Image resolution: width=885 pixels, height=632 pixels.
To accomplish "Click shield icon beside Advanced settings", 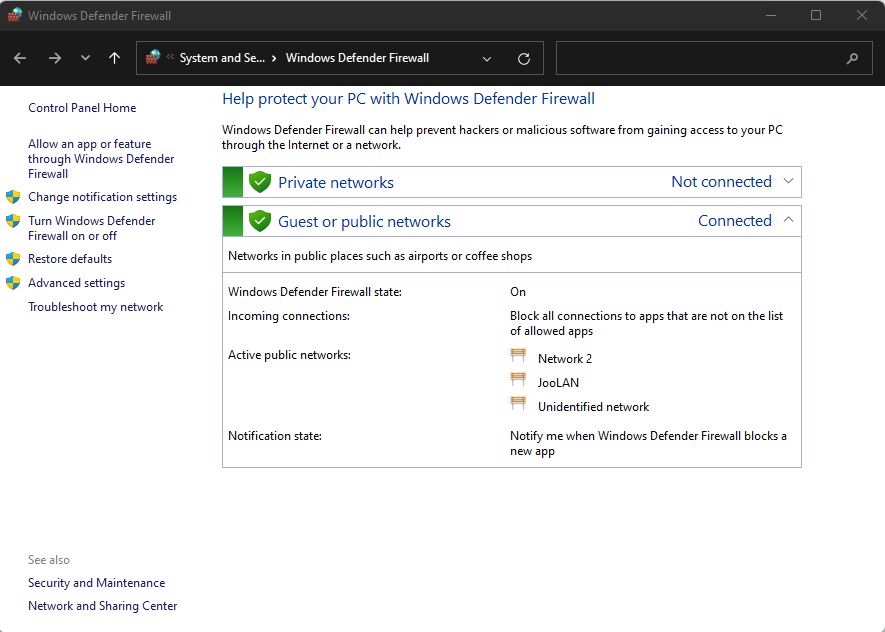I will point(13,283).
